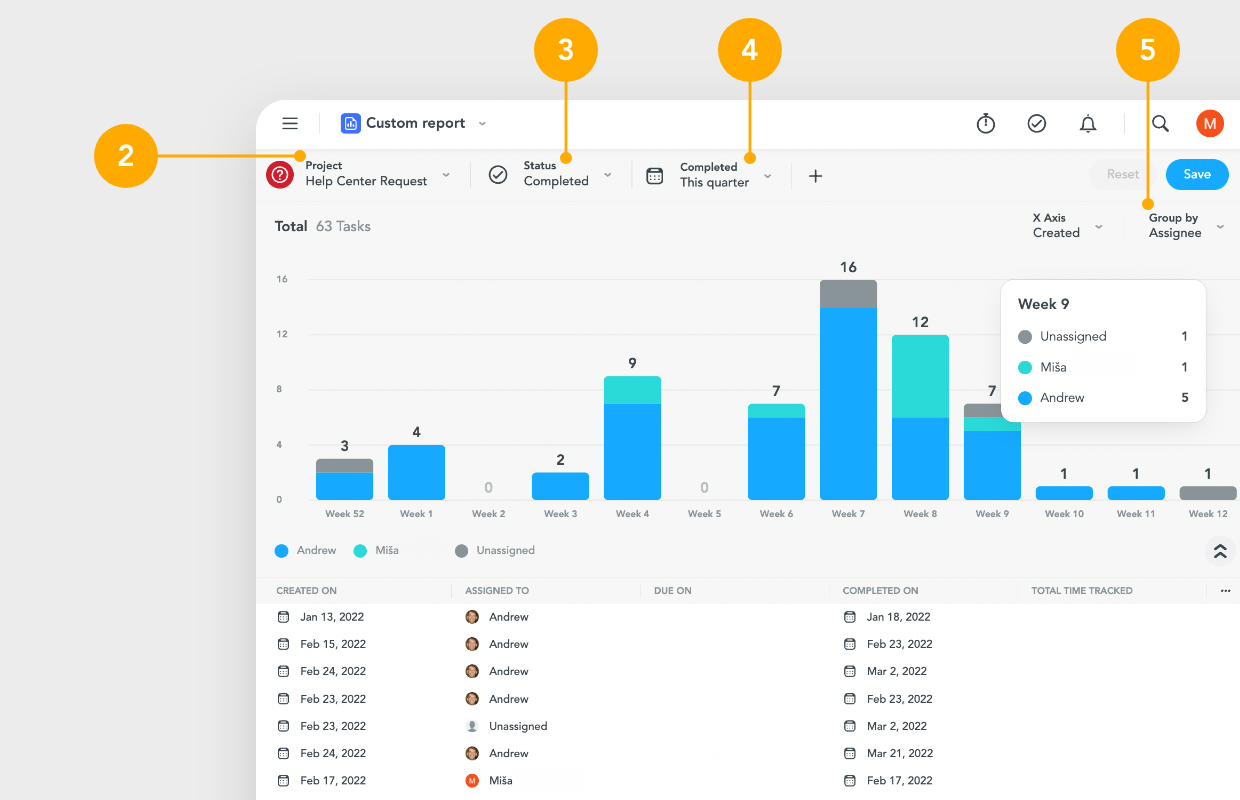
Task: Open the Custom report dropdown
Action: coord(482,123)
